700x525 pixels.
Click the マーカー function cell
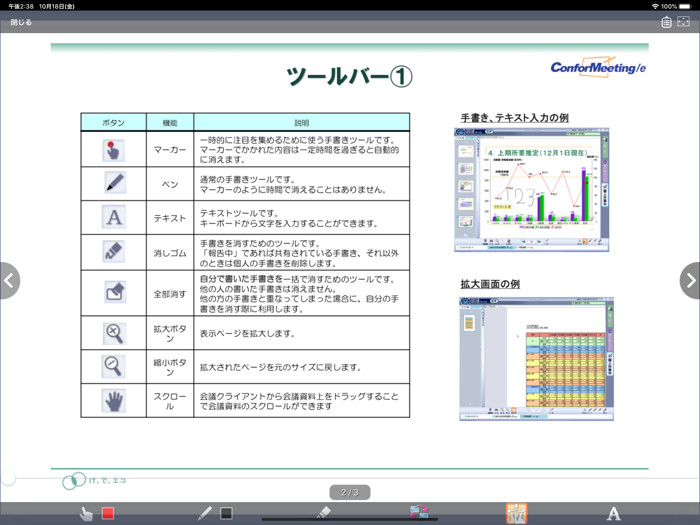170,150
